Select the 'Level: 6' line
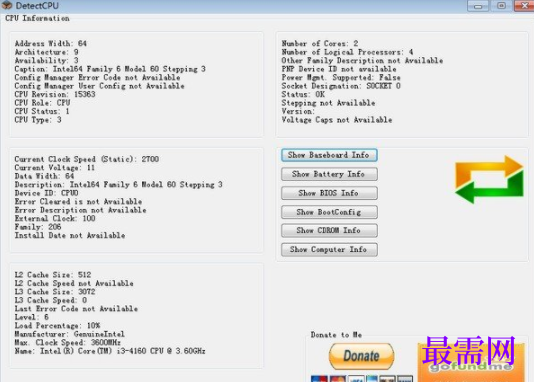Screen dimensions: 534x382 (32, 317)
